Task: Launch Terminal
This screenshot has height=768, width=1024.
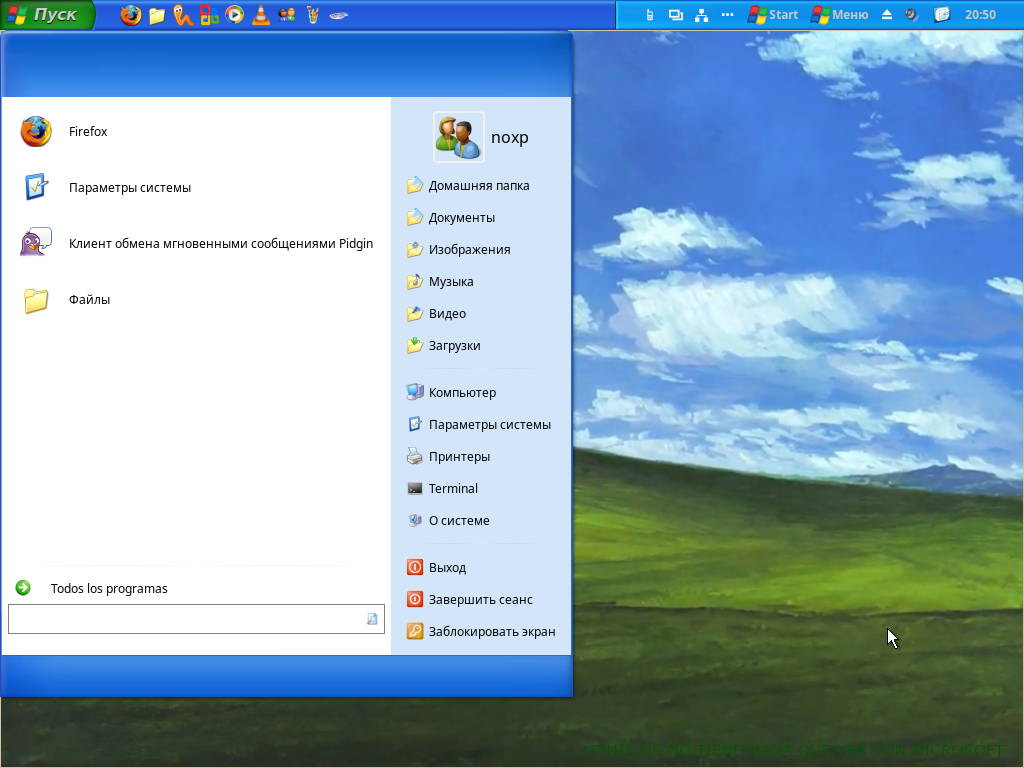Action: 481,489
